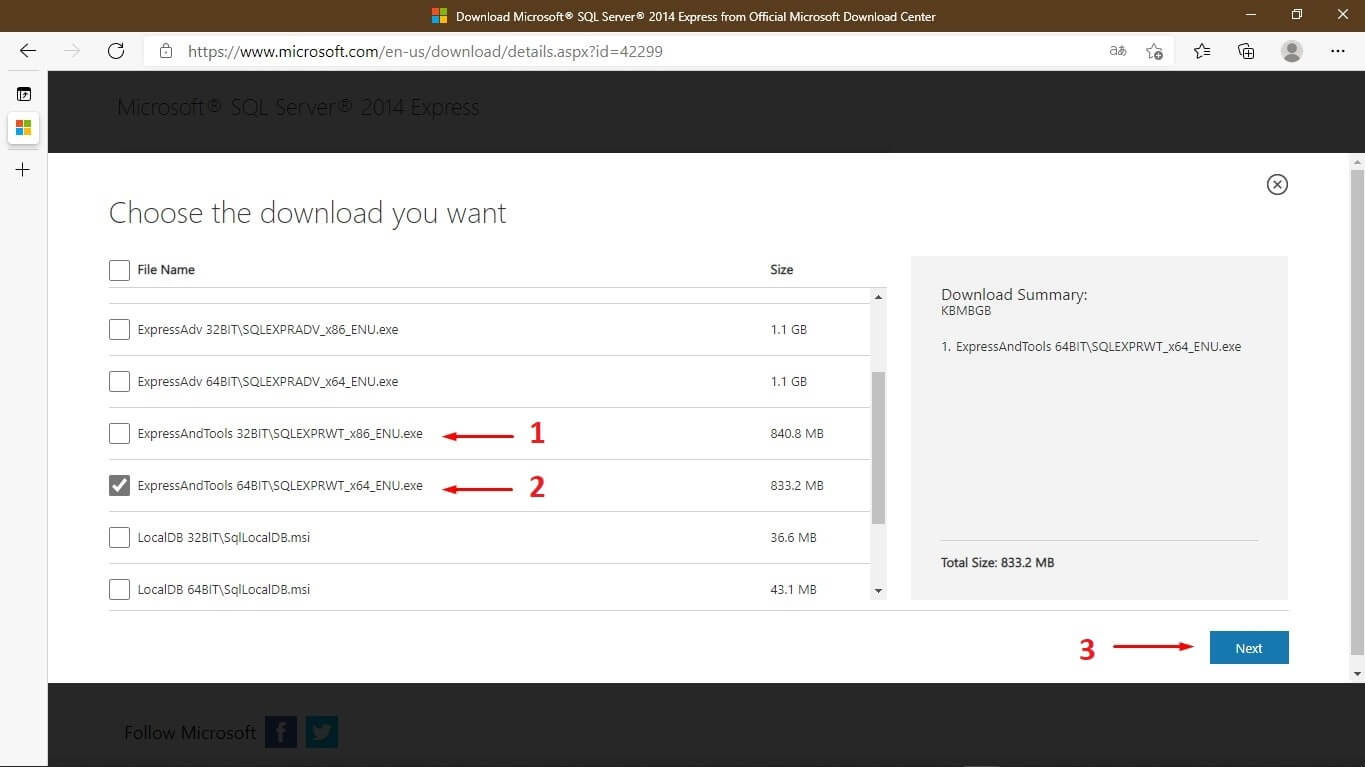Open the page translate icon
The image size is (1365, 767).
[x=1118, y=51]
